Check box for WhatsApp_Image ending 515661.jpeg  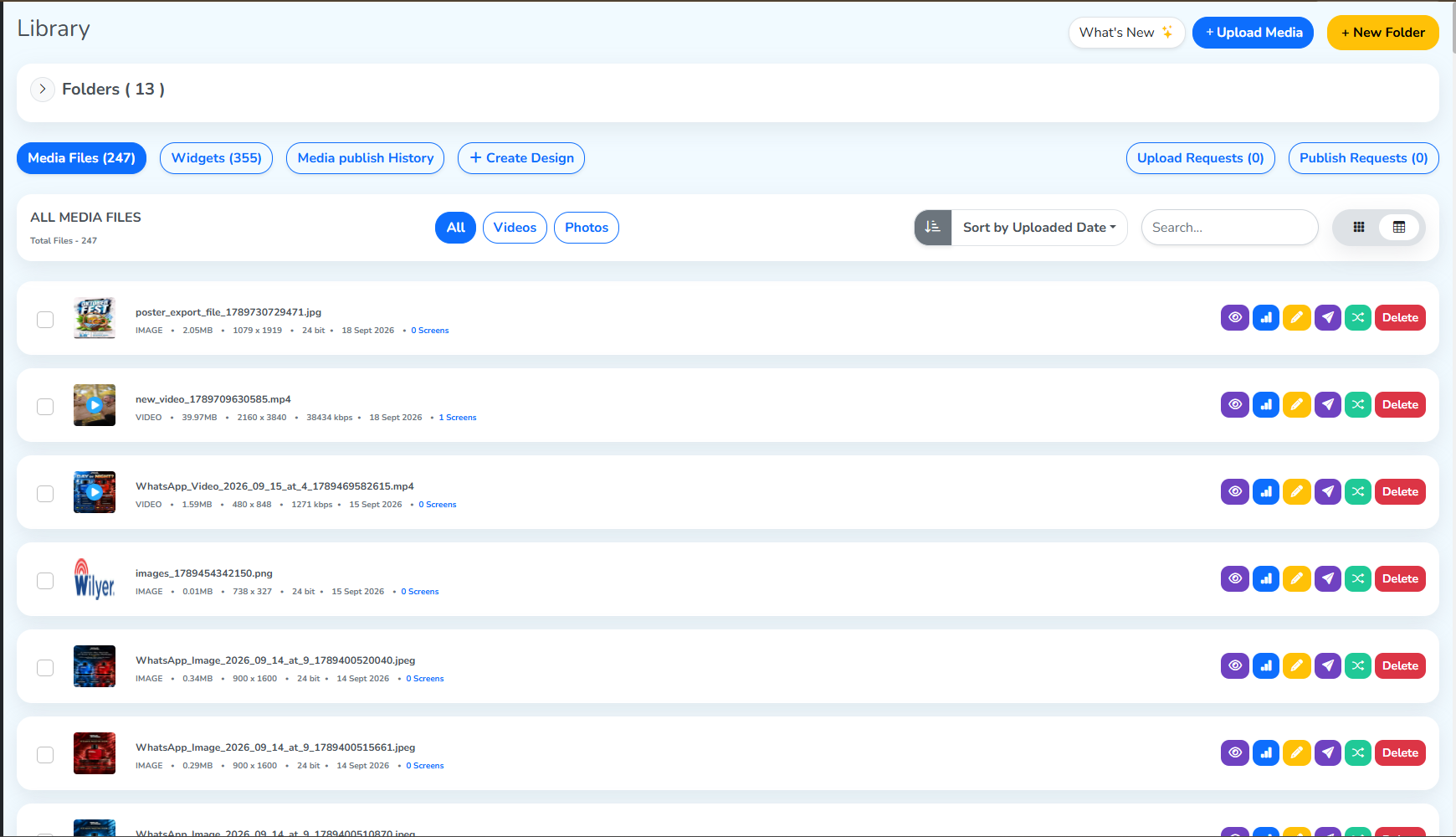[x=45, y=755]
